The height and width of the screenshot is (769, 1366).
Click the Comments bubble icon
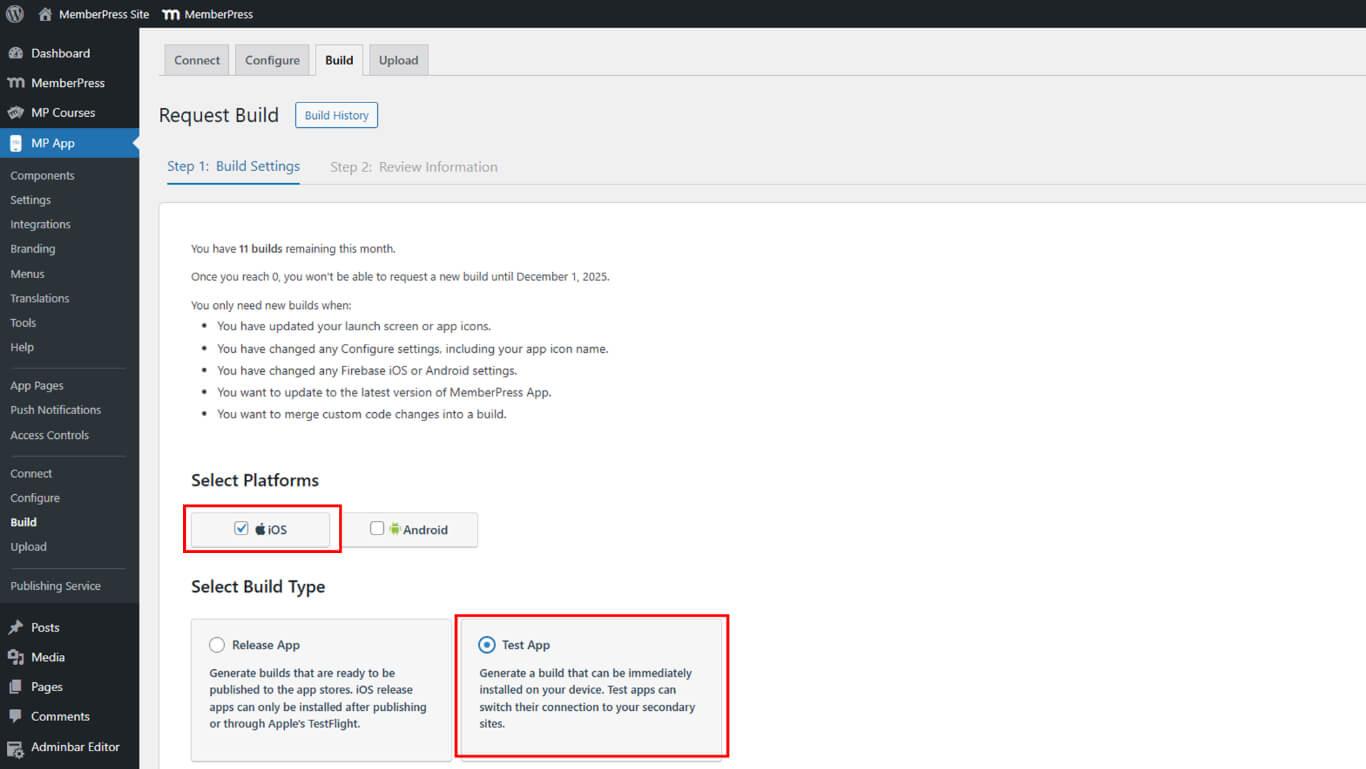click(16, 716)
